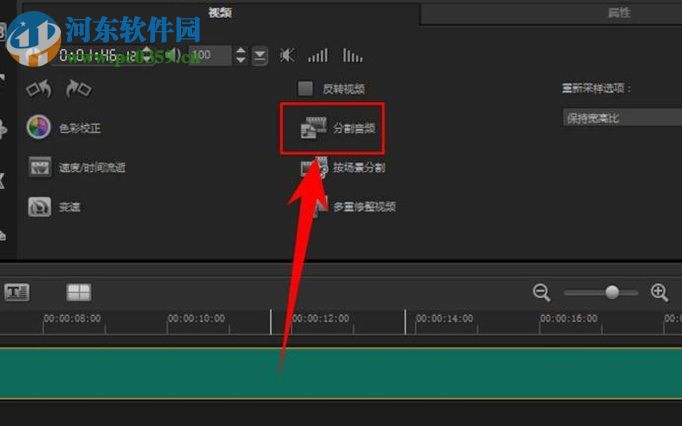Mute the clip with the speaker-X icon
Image resolution: width=682 pixels, height=426 pixels.
pos(287,56)
